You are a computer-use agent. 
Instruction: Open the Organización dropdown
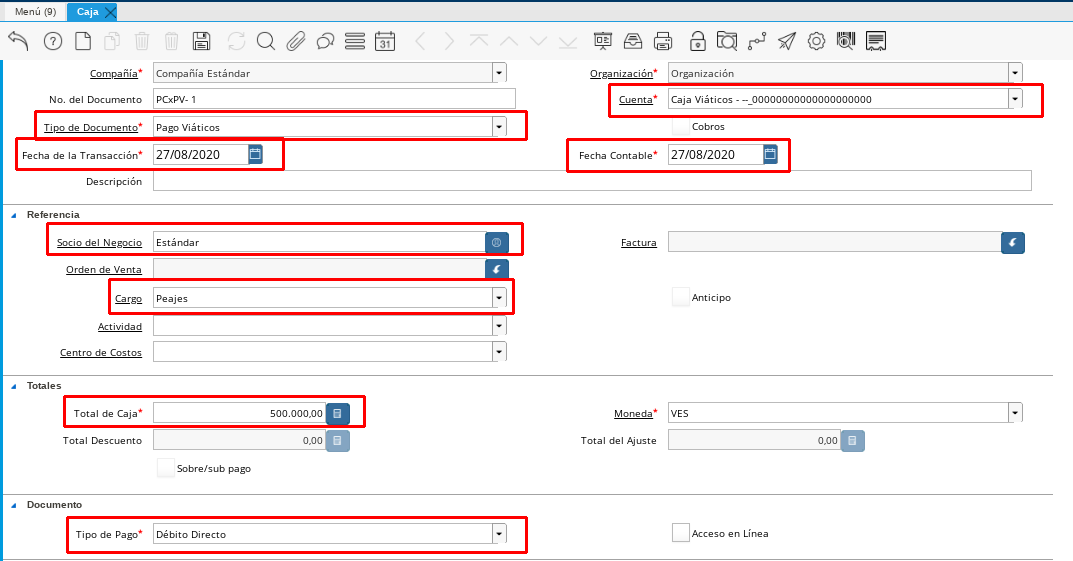1015,73
